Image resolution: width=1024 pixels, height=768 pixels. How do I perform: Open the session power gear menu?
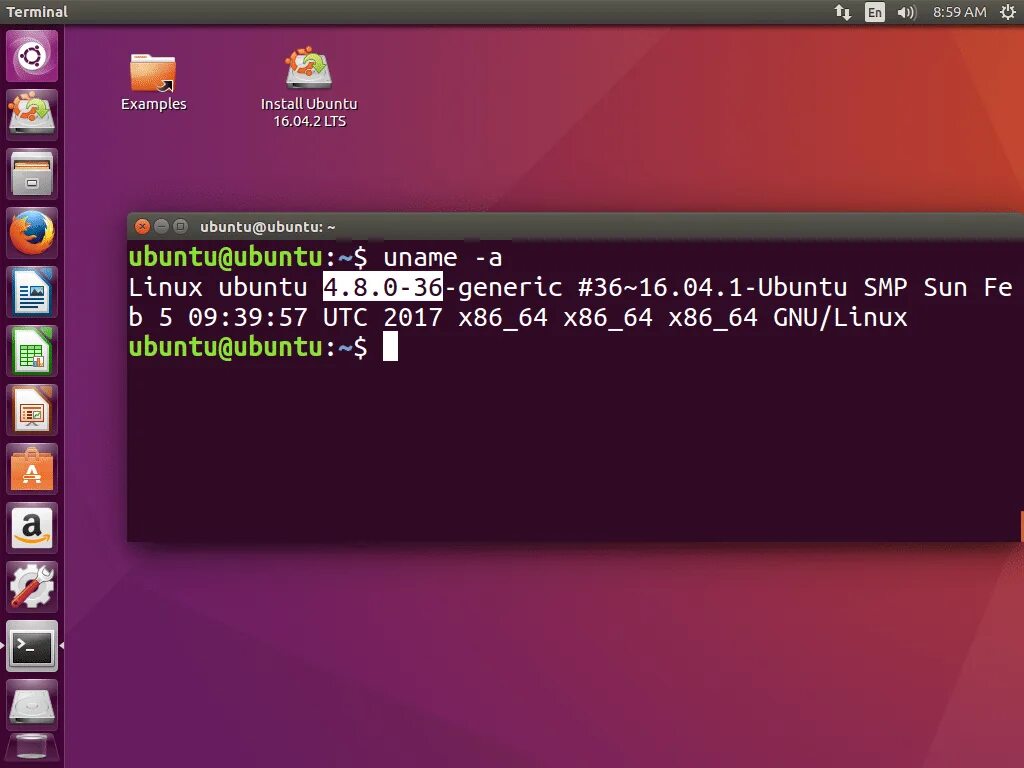coord(1008,12)
